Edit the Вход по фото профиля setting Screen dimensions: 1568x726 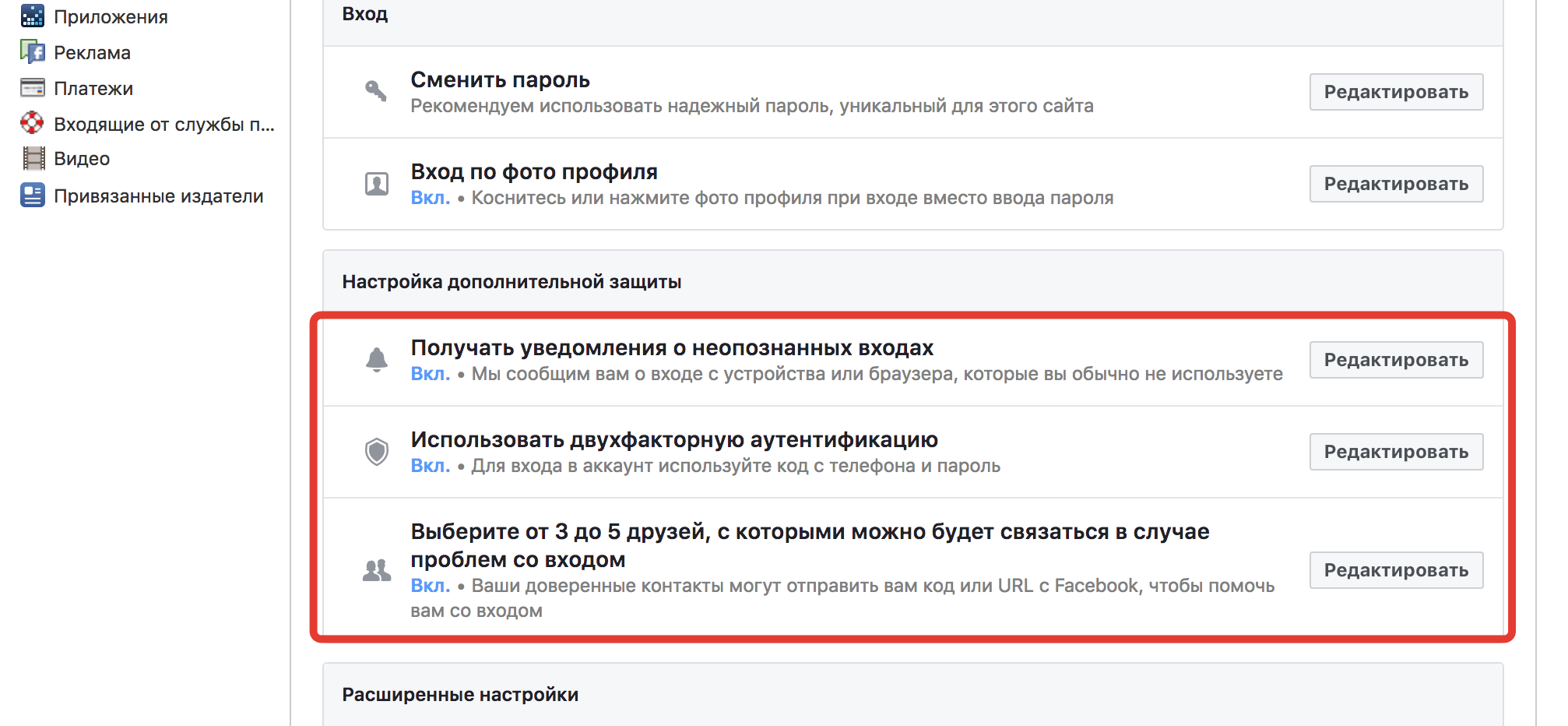(x=1396, y=184)
